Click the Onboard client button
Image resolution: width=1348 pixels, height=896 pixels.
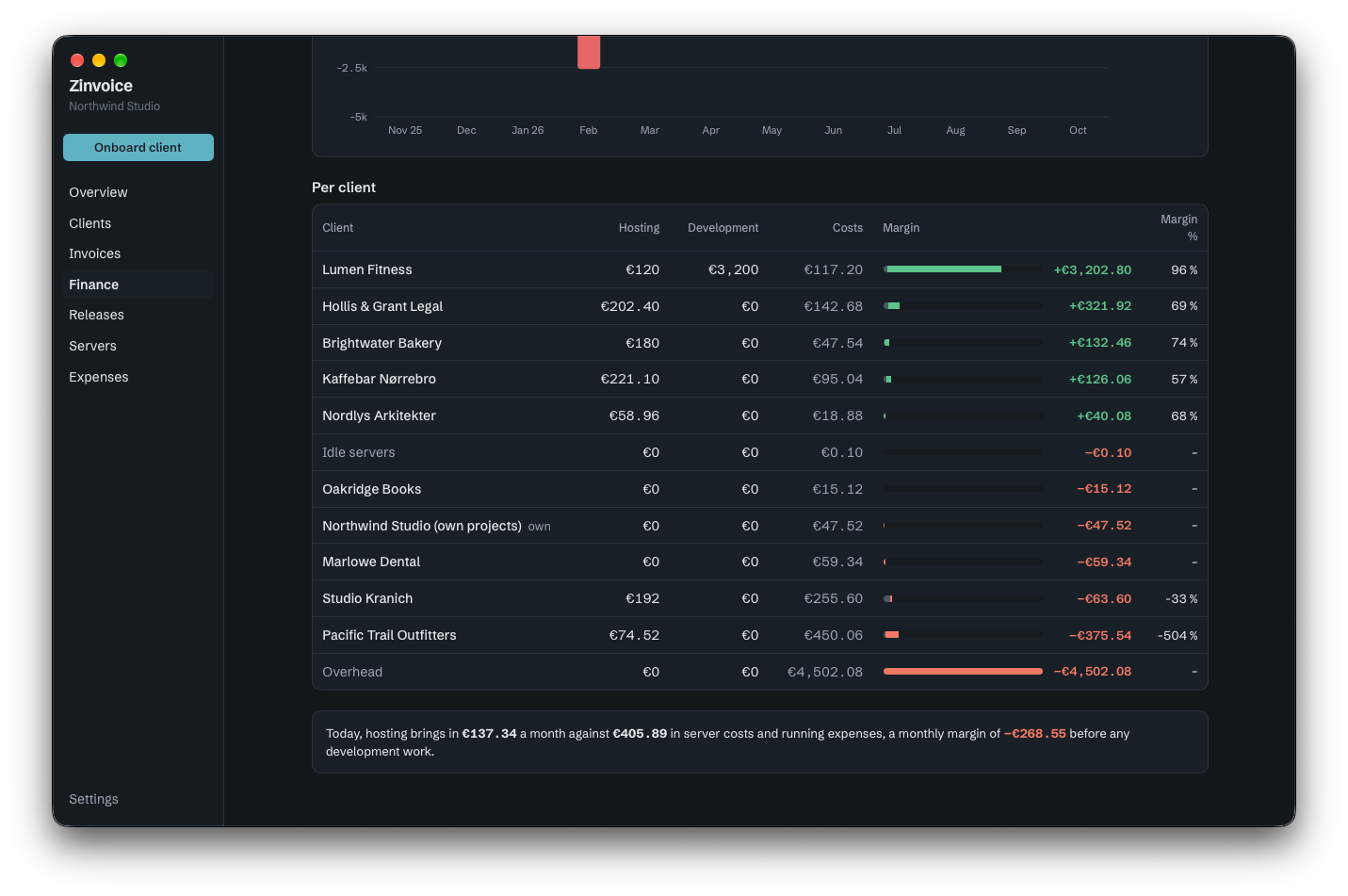pos(138,147)
